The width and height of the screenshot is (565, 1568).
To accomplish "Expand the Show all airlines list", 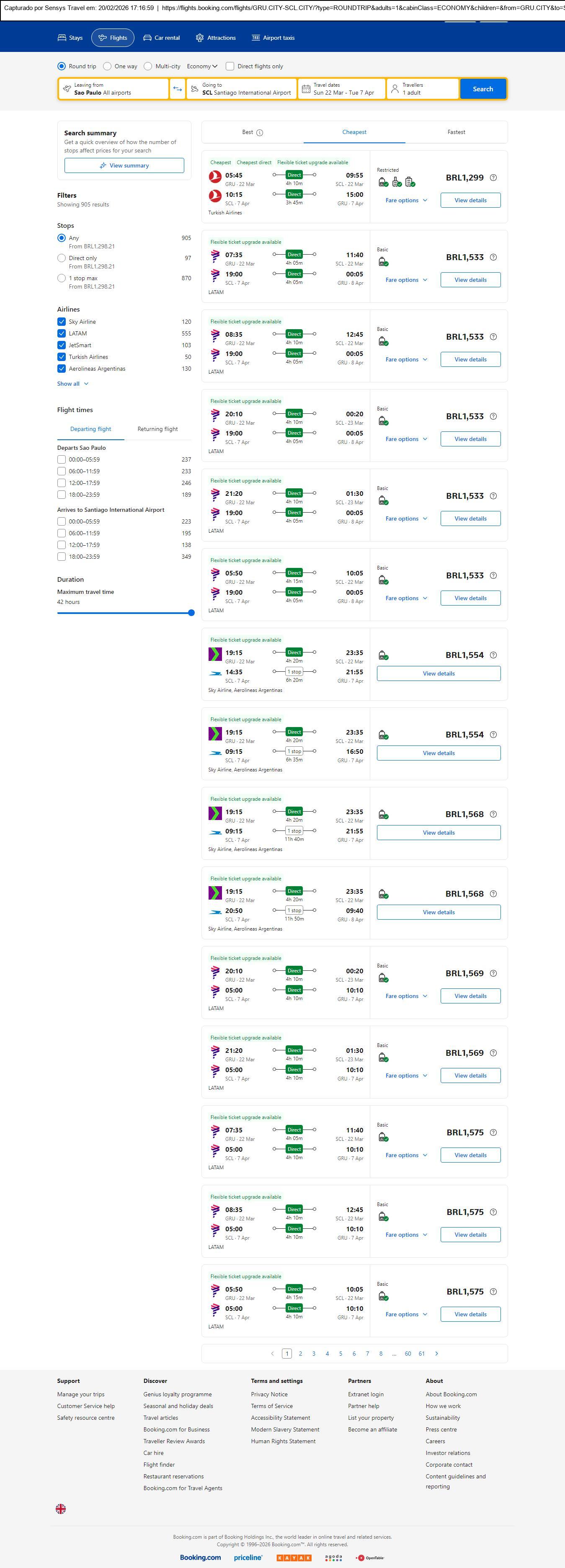I will (73, 384).
